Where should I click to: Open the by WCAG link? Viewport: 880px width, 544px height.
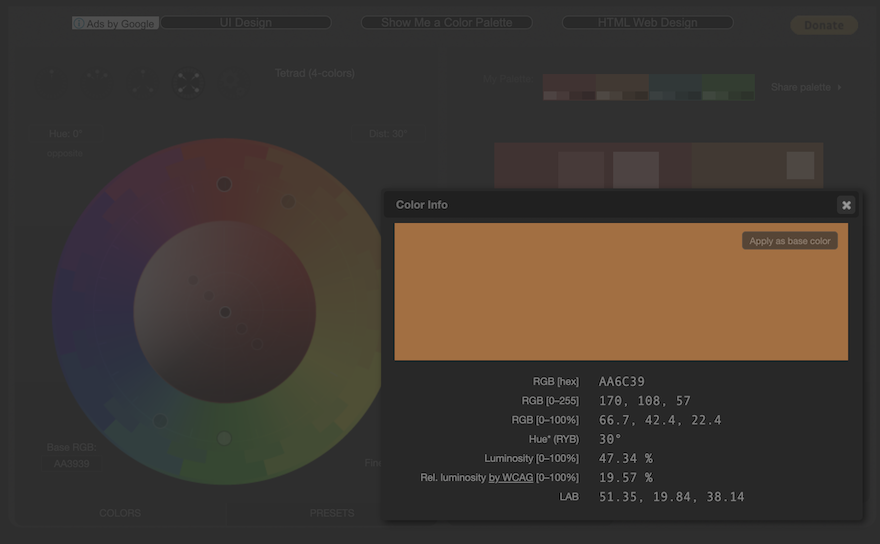tap(510, 478)
